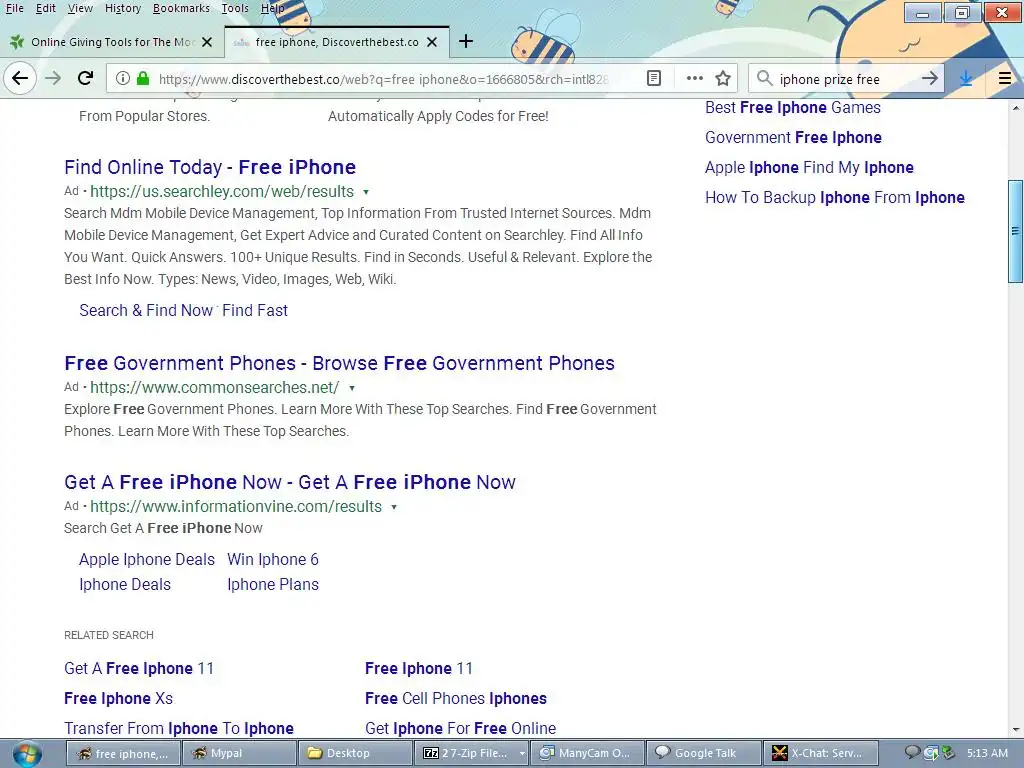Expand the 7-Zip taskbar group arrow
This screenshot has width=1024, height=768.
click(x=522, y=754)
